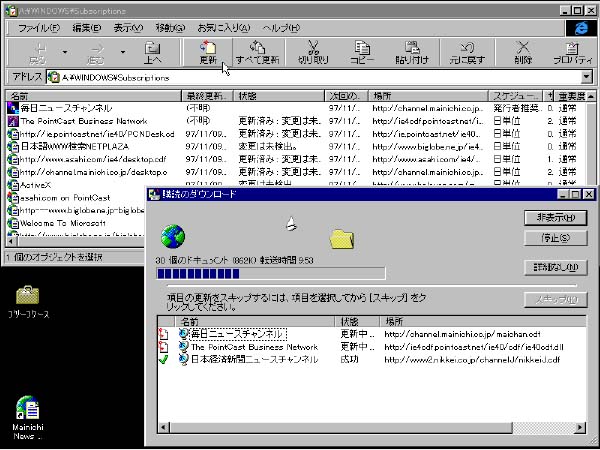
Task: Open the 編集(E) menu
Action: 87,28
